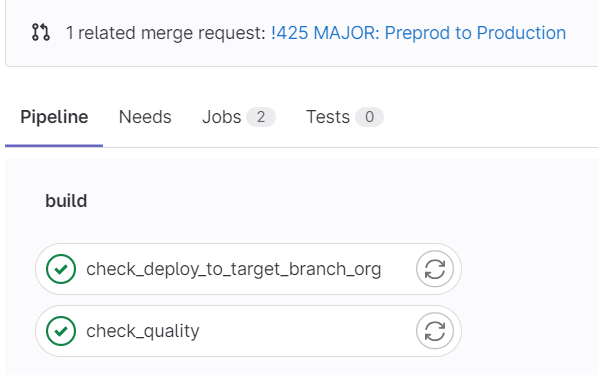The height and width of the screenshot is (375, 598).
Task: Click the blue underline beneath Pipeline tab
Action: 54,146
